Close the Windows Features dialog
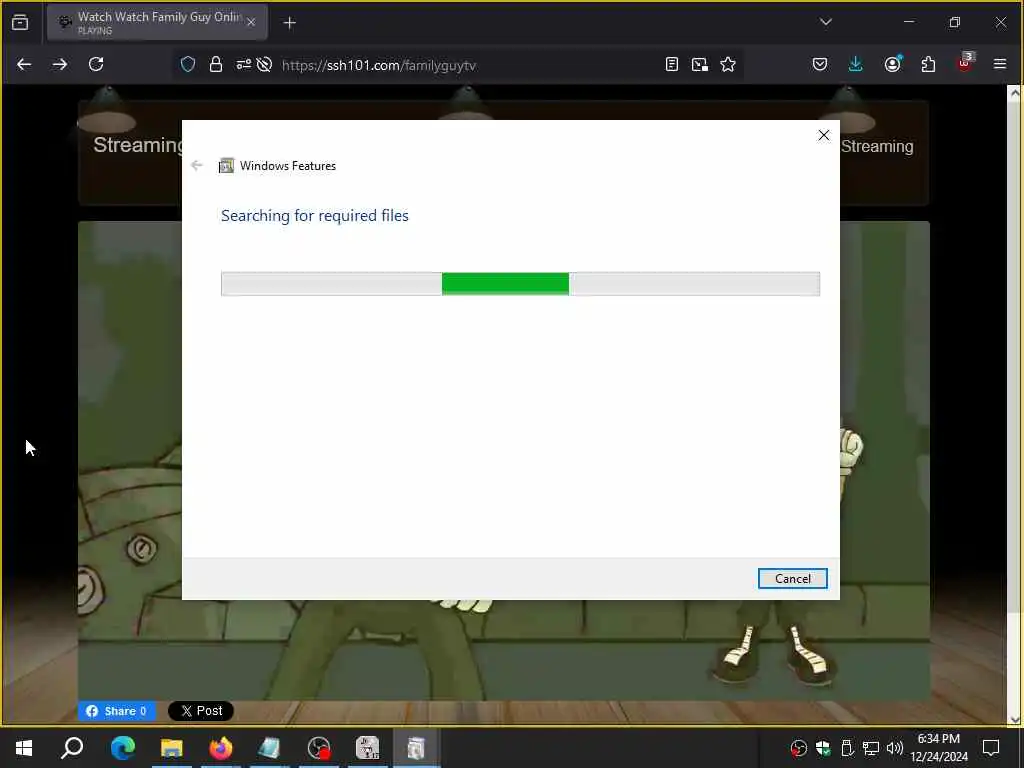Image resolution: width=1024 pixels, height=768 pixels. point(824,135)
